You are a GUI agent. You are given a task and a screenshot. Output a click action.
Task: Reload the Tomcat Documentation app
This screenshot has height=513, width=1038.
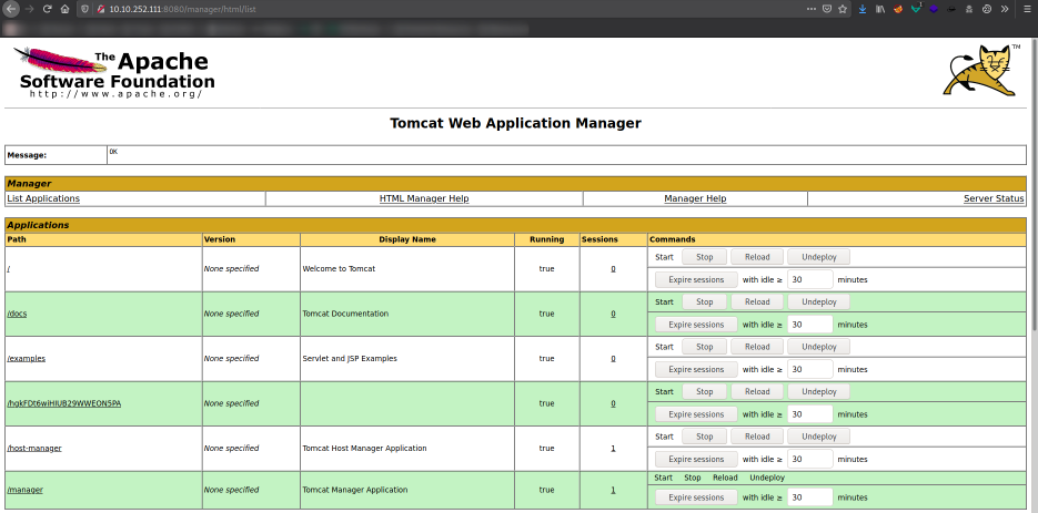pos(757,302)
